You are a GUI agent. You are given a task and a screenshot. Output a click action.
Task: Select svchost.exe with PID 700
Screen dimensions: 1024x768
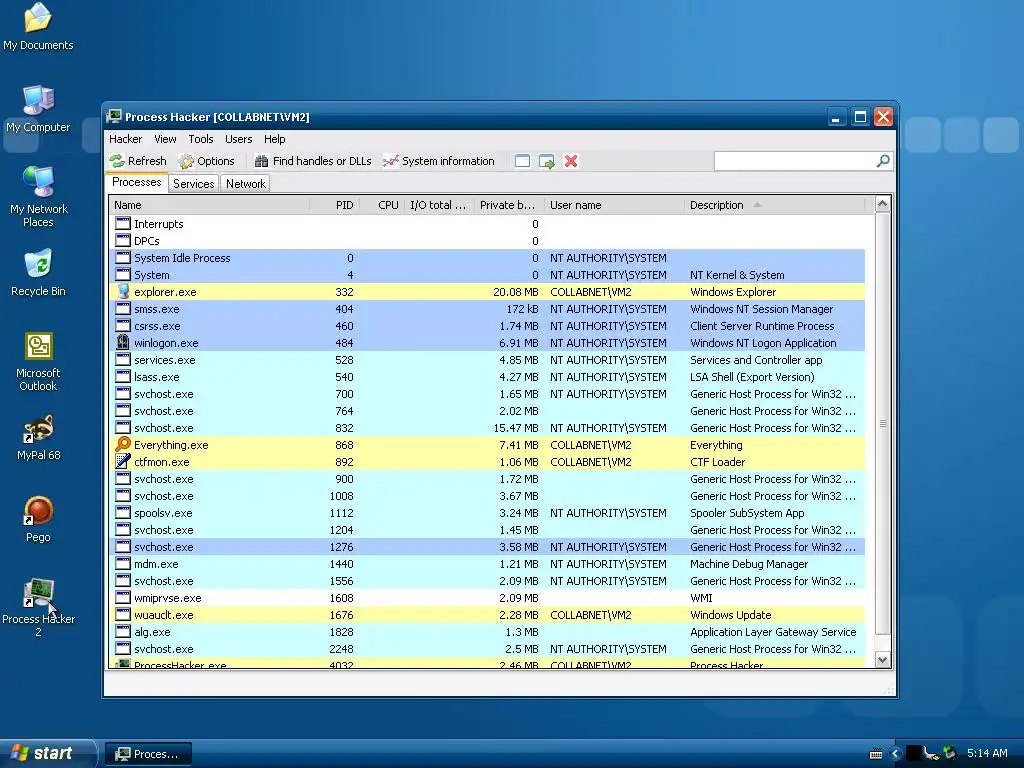pyautogui.click(x=487, y=394)
